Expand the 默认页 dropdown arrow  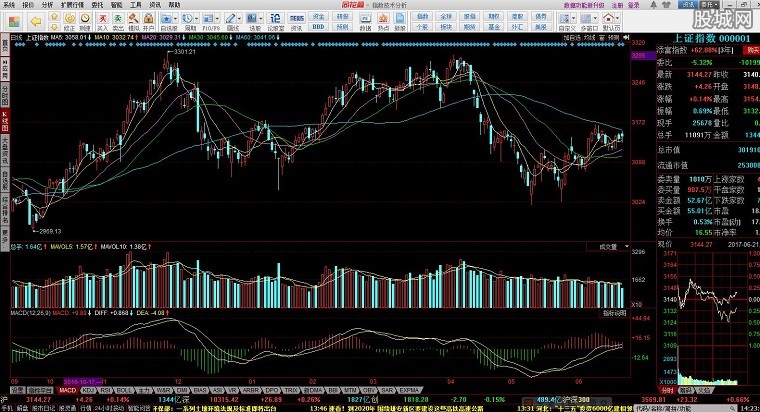pyautogui.click(x=617, y=18)
